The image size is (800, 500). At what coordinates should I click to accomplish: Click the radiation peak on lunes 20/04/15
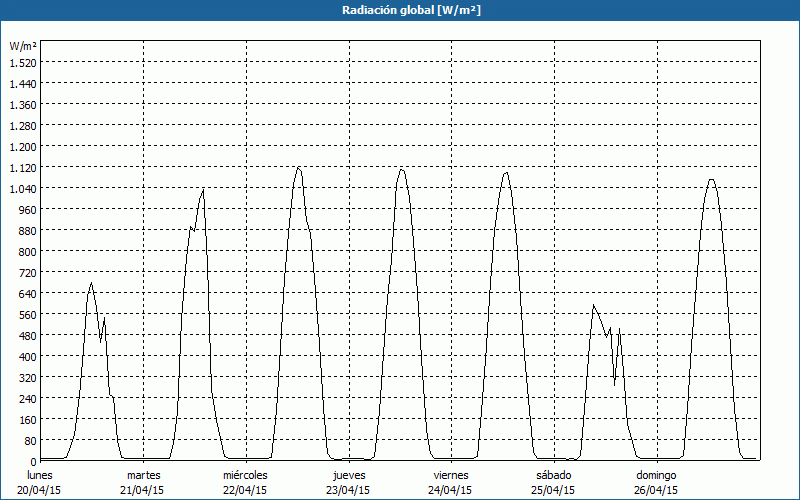91,283
